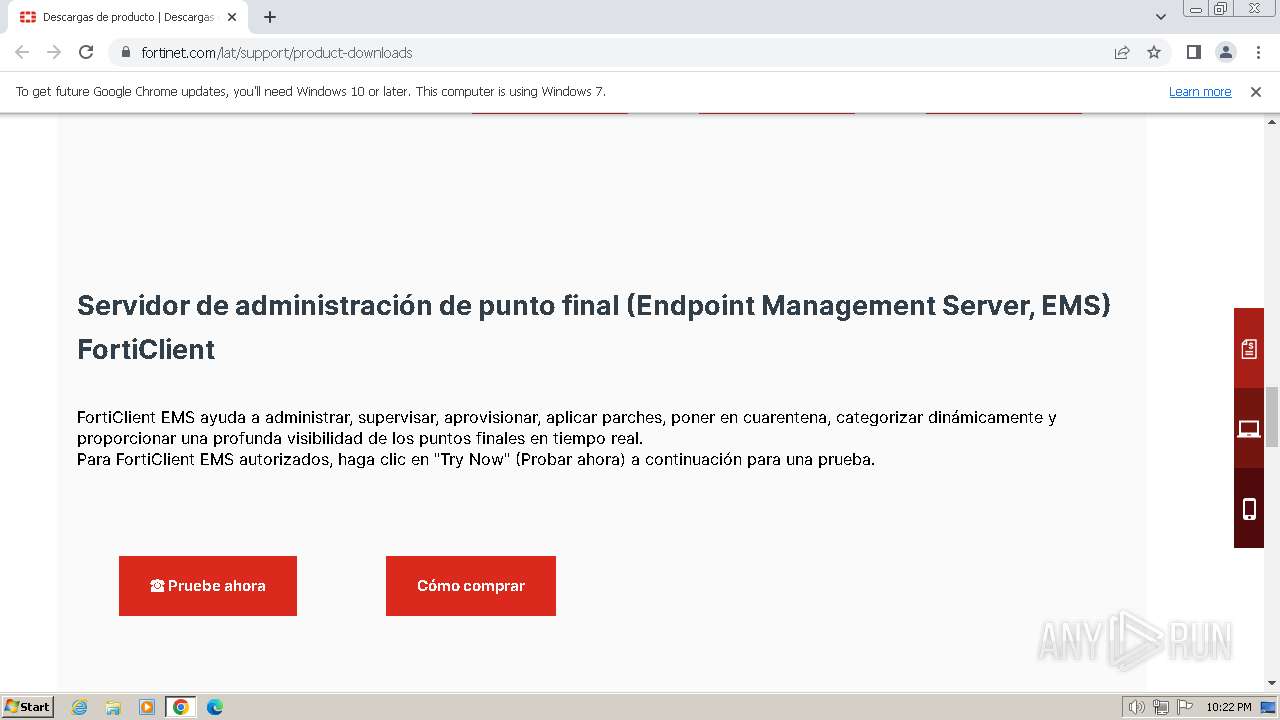The height and width of the screenshot is (720, 1280).
Task: Open the mobile contact sidebar icon
Action: click(1249, 508)
